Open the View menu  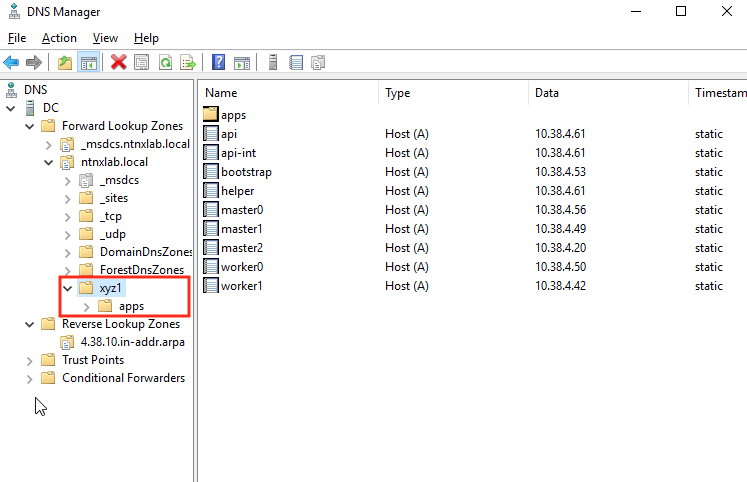click(x=105, y=38)
